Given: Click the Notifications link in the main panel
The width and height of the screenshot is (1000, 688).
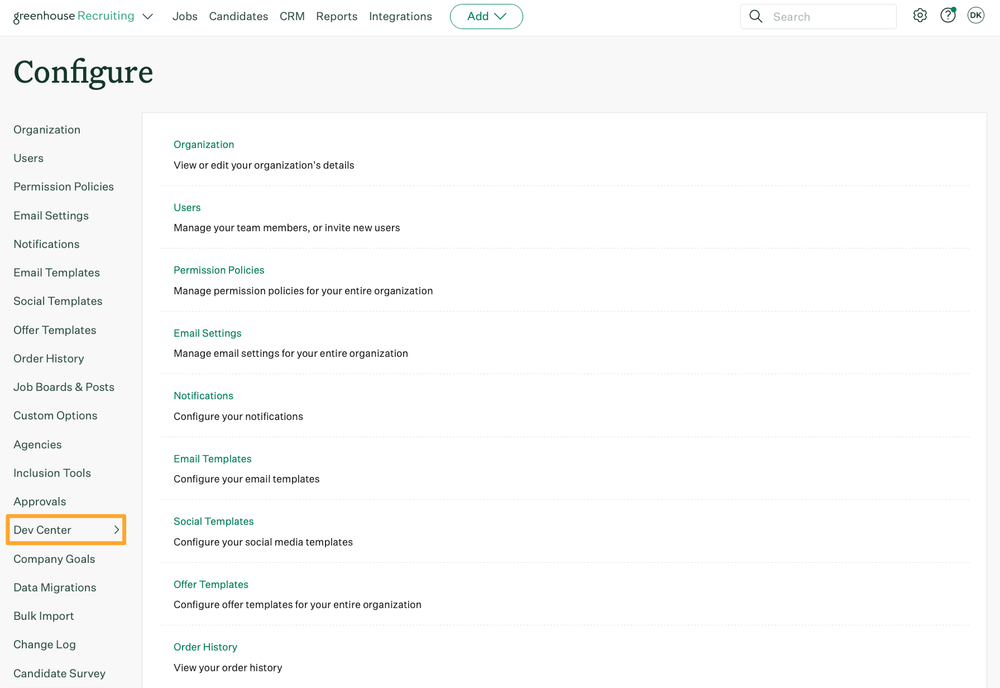Looking at the screenshot, I should click(203, 395).
